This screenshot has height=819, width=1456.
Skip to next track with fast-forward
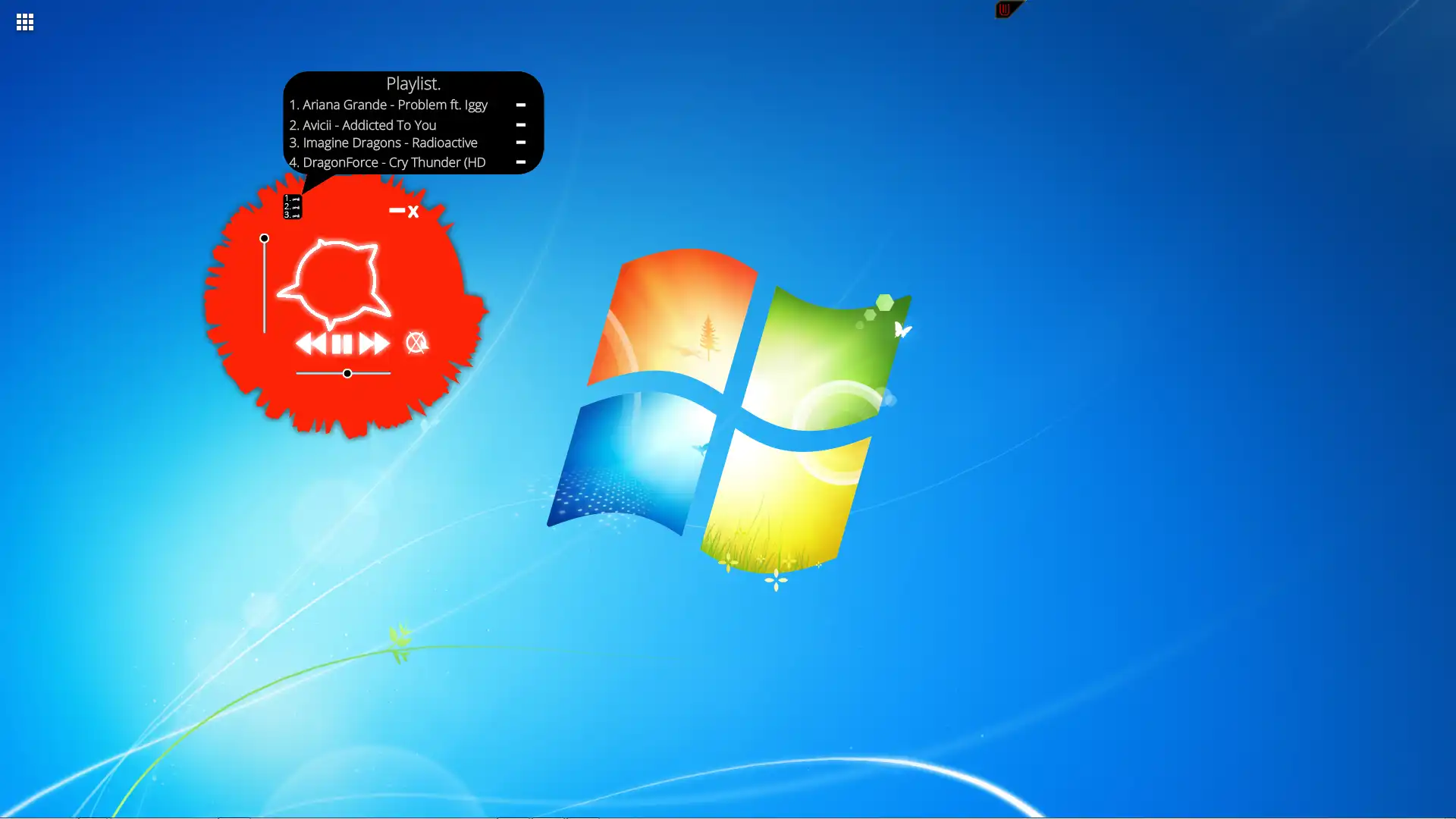[374, 344]
